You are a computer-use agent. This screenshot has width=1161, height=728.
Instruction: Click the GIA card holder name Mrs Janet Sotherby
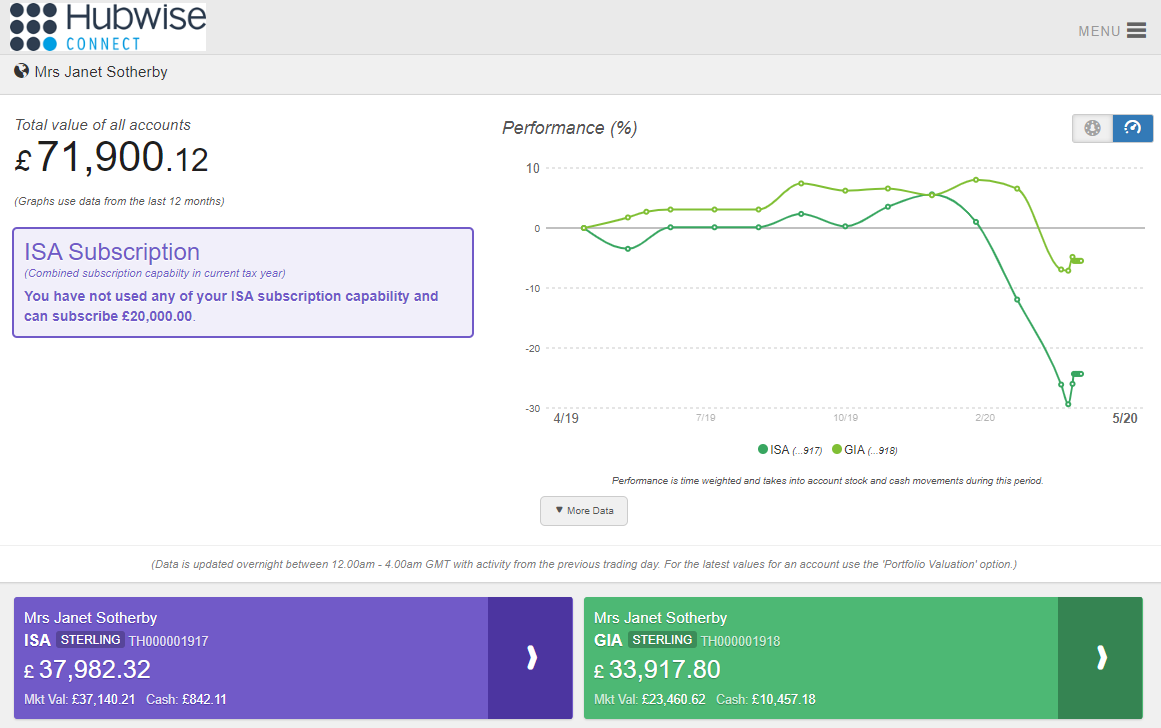[x=660, y=618]
